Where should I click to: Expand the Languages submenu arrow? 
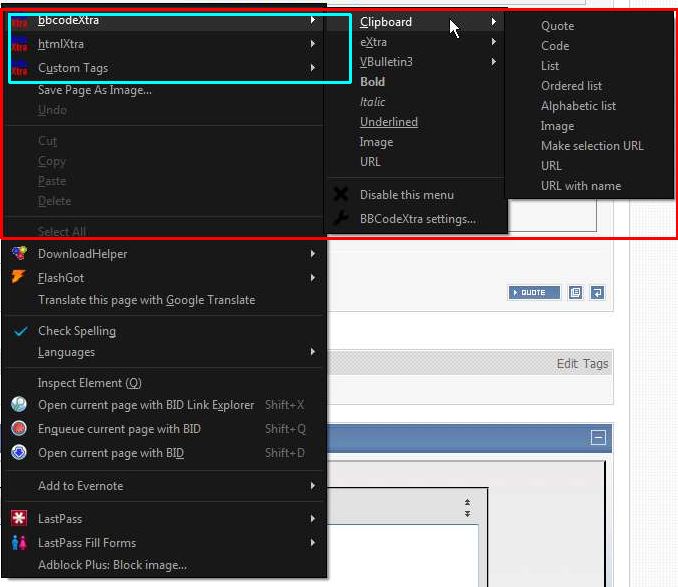coord(313,352)
